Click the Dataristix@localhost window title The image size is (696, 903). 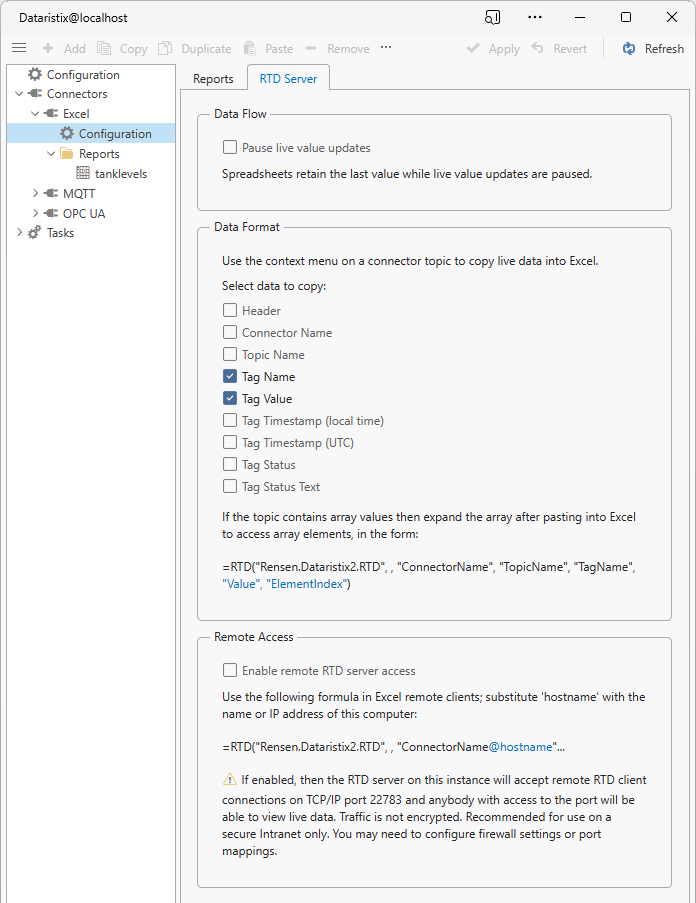[73, 17]
